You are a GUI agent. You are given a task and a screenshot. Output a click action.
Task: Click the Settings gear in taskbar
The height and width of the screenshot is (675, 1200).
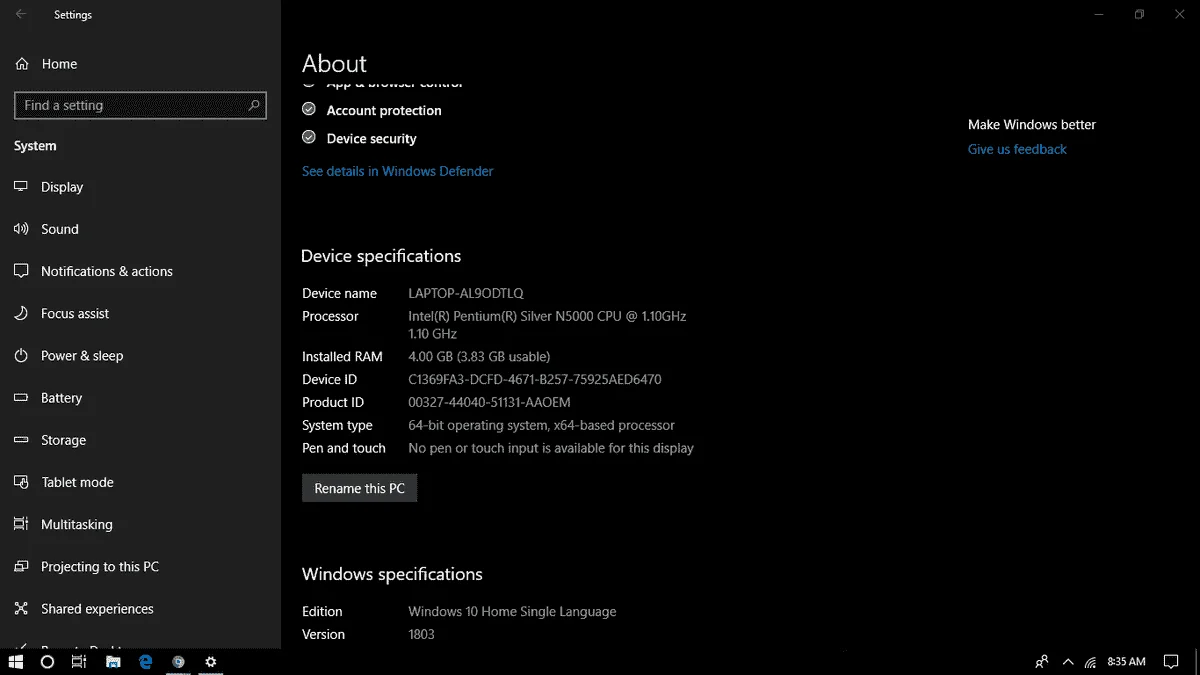tap(210, 662)
